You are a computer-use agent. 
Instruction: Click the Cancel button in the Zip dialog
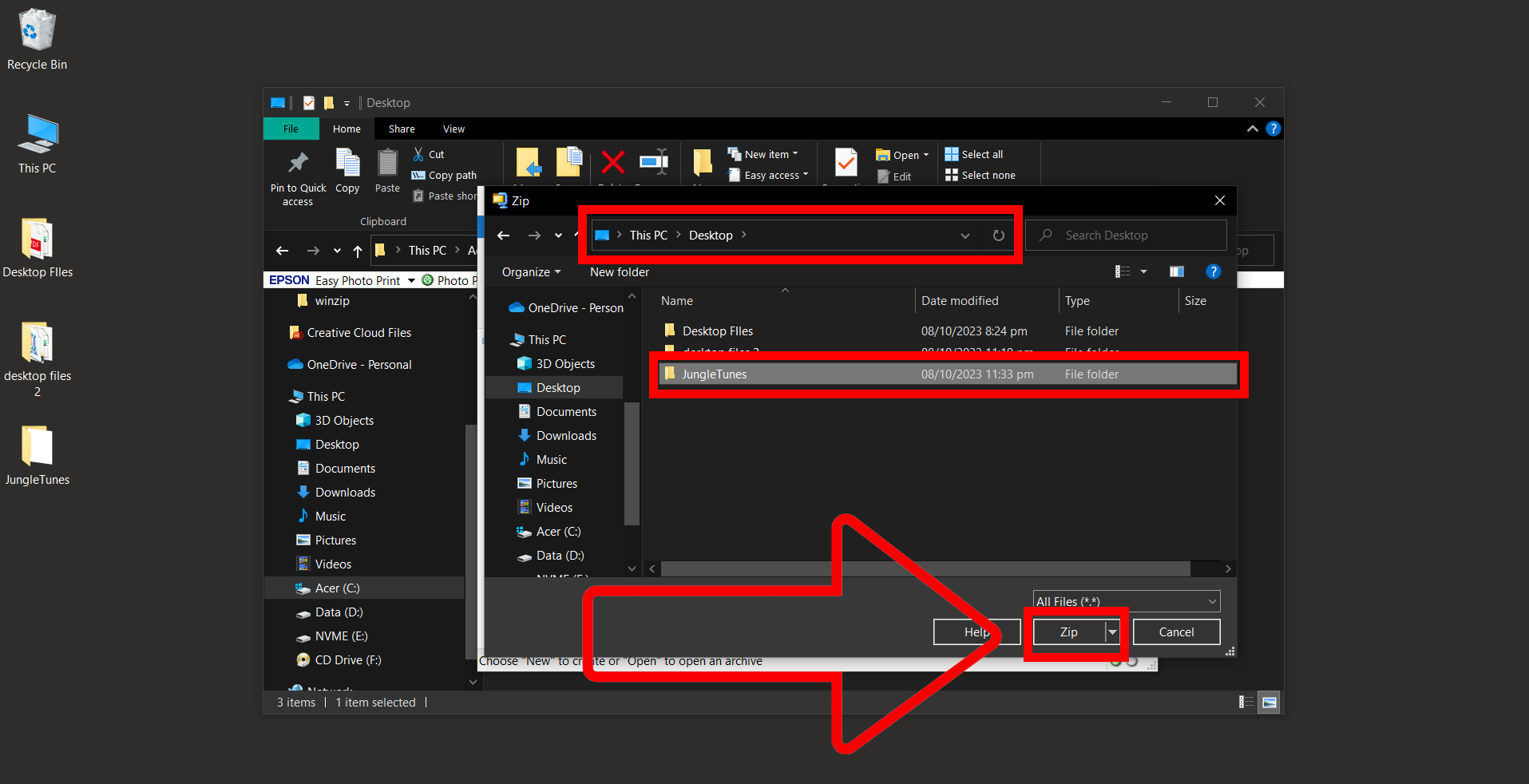coord(1175,632)
